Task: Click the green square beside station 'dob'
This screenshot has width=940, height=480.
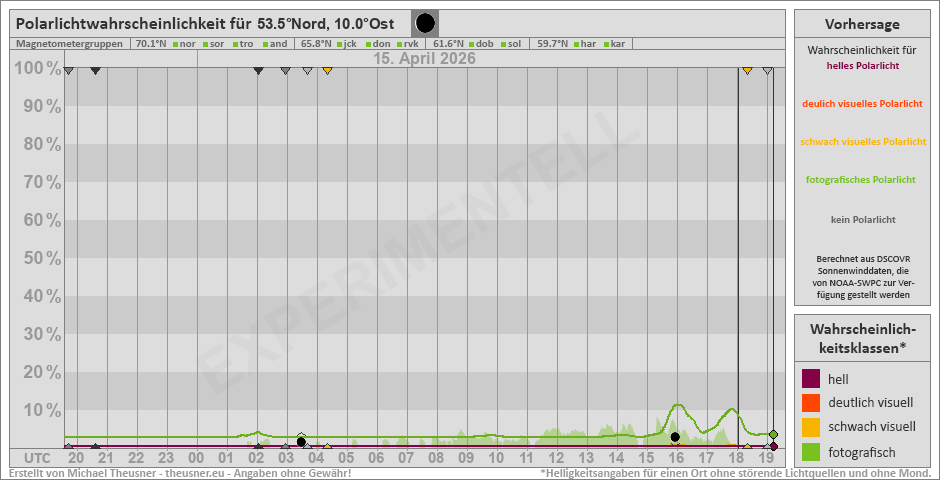Action: pyautogui.click(x=471, y=44)
